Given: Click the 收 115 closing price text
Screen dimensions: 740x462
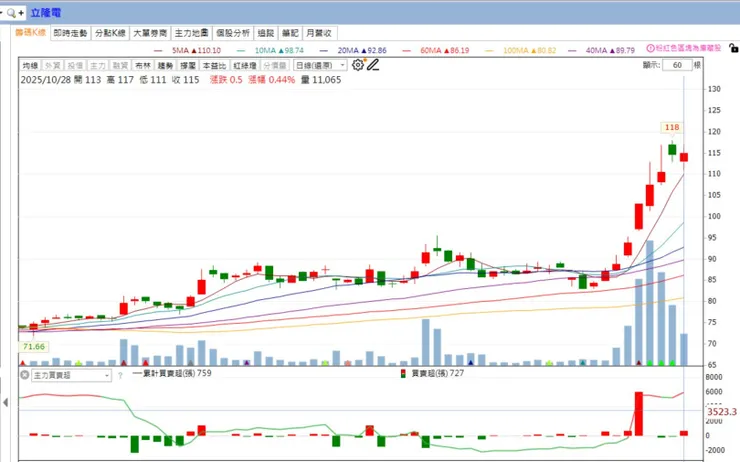Looking at the screenshot, I should 185,80.
